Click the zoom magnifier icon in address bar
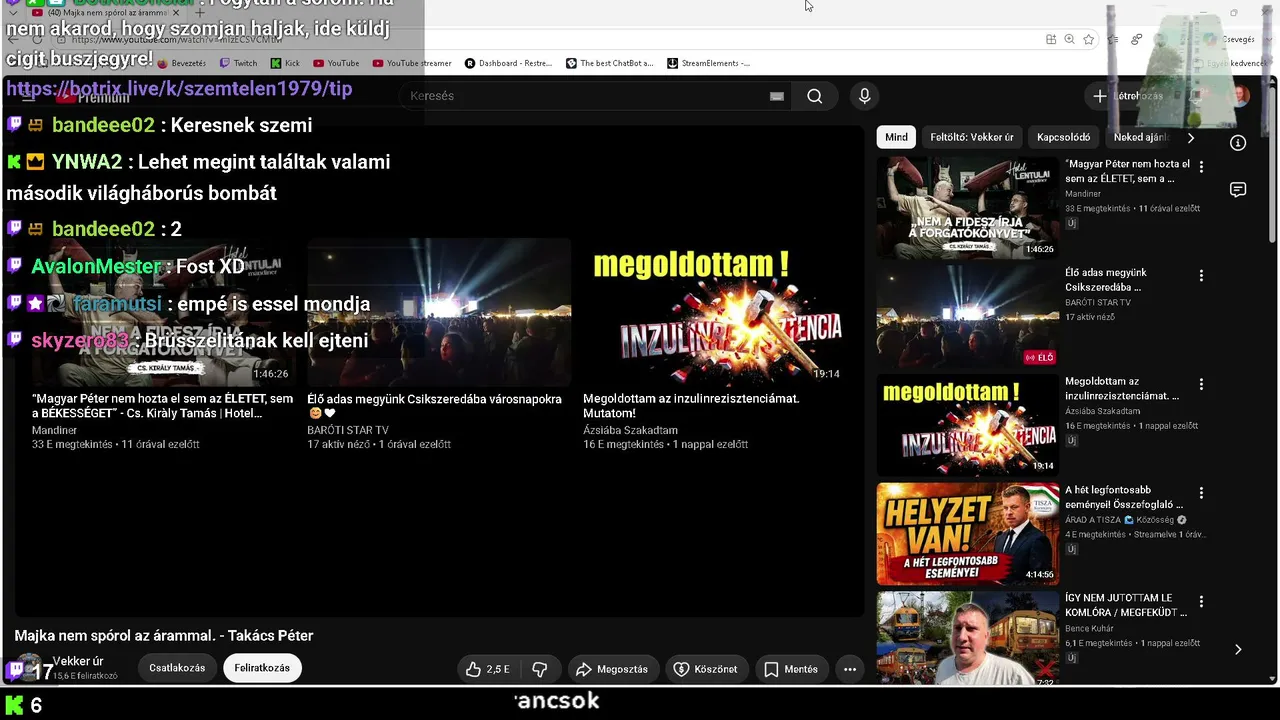 [1070, 39]
